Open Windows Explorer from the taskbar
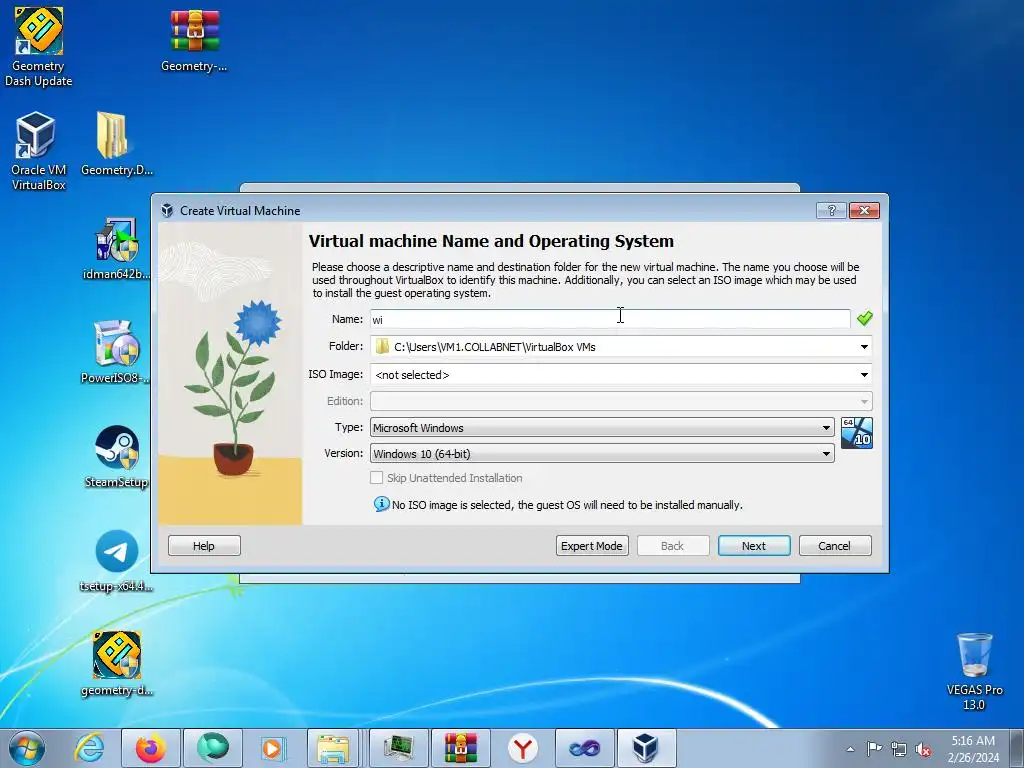Viewport: 1024px width, 768px height. coord(334,748)
